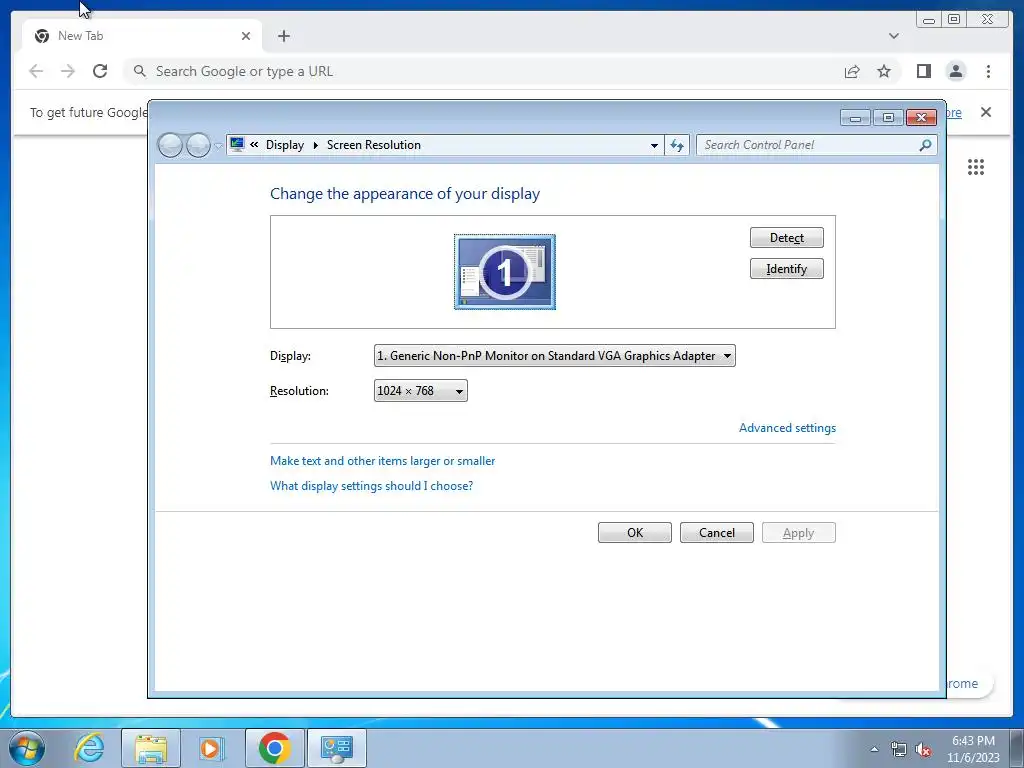This screenshot has height=768, width=1024.
Task: Open the Display device dropdown
Action: click(554, 356)
